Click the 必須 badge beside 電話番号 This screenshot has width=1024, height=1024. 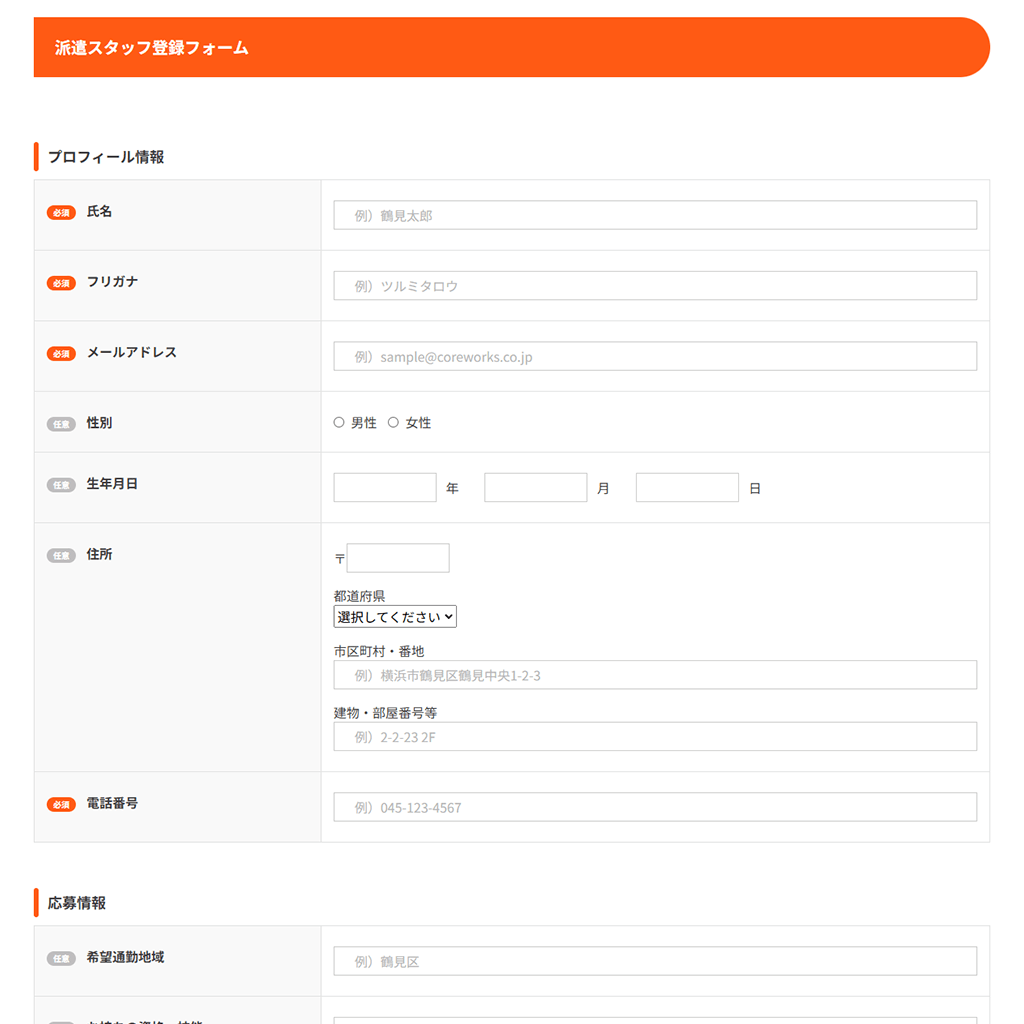coord(61,805)
